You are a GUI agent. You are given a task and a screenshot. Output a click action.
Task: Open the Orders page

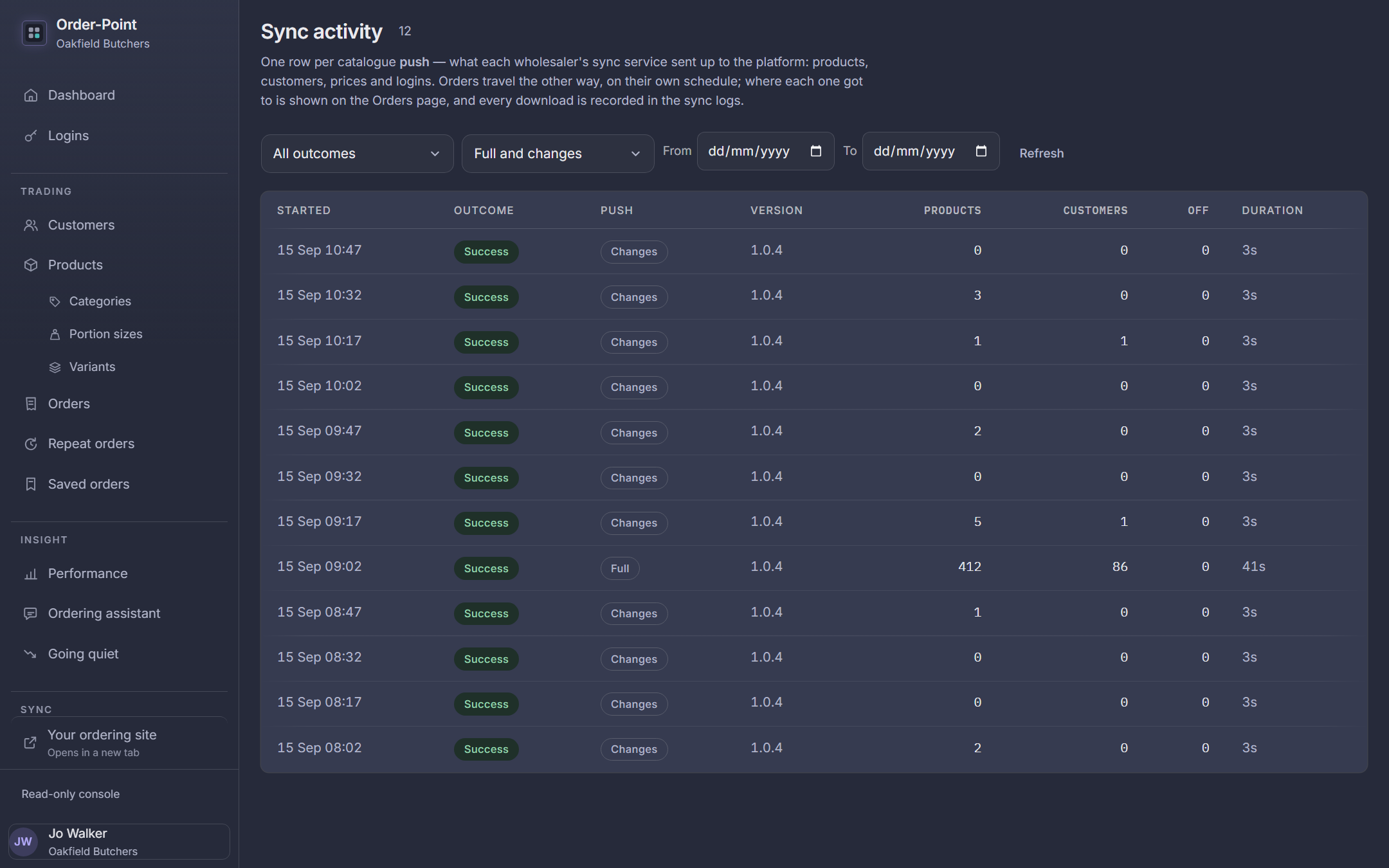pyautogui.click(x=120, y=404)
